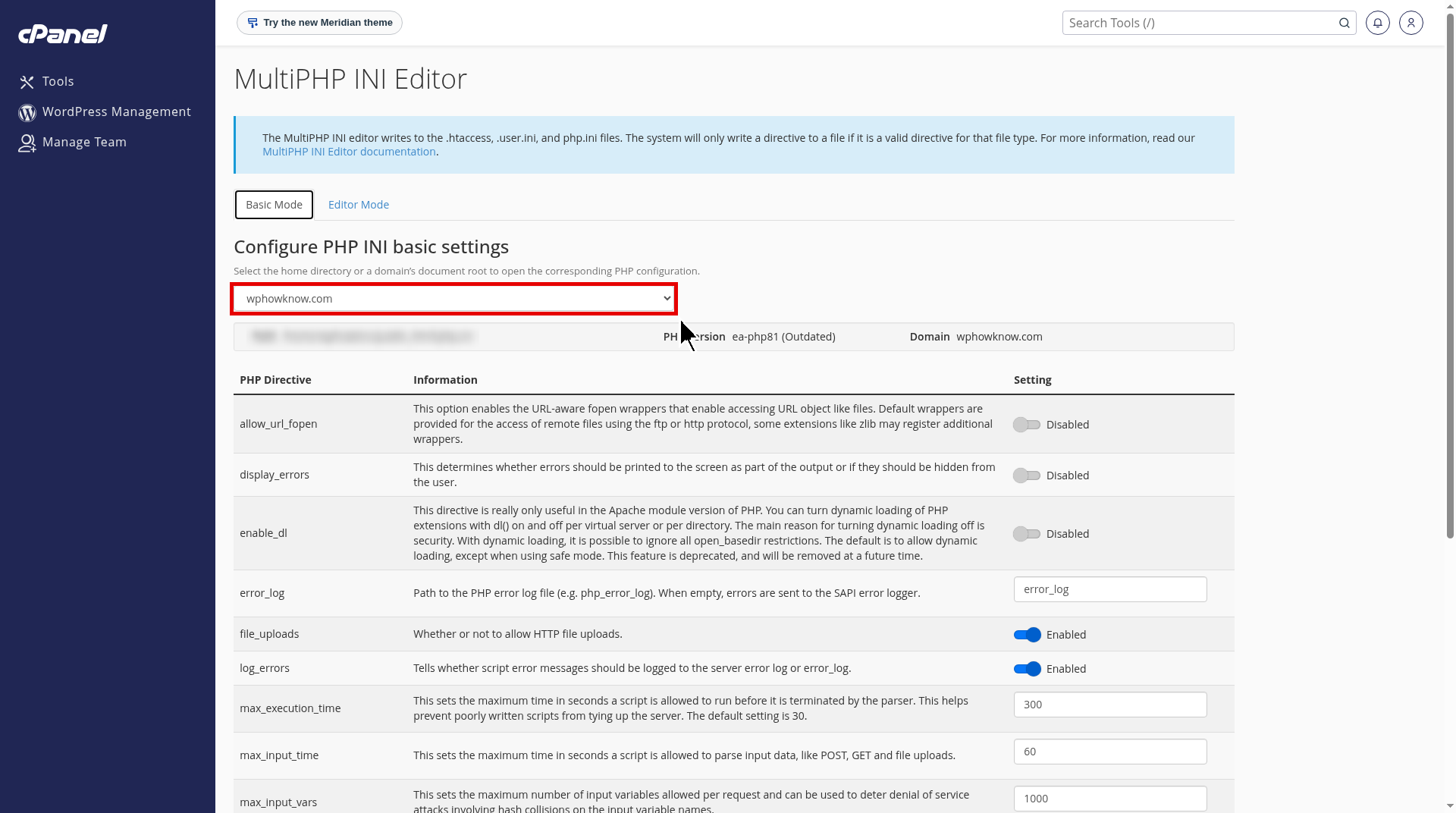Click the max_execution_time value field
The image size is (1456, 813).
click(x=1110, y=705)
